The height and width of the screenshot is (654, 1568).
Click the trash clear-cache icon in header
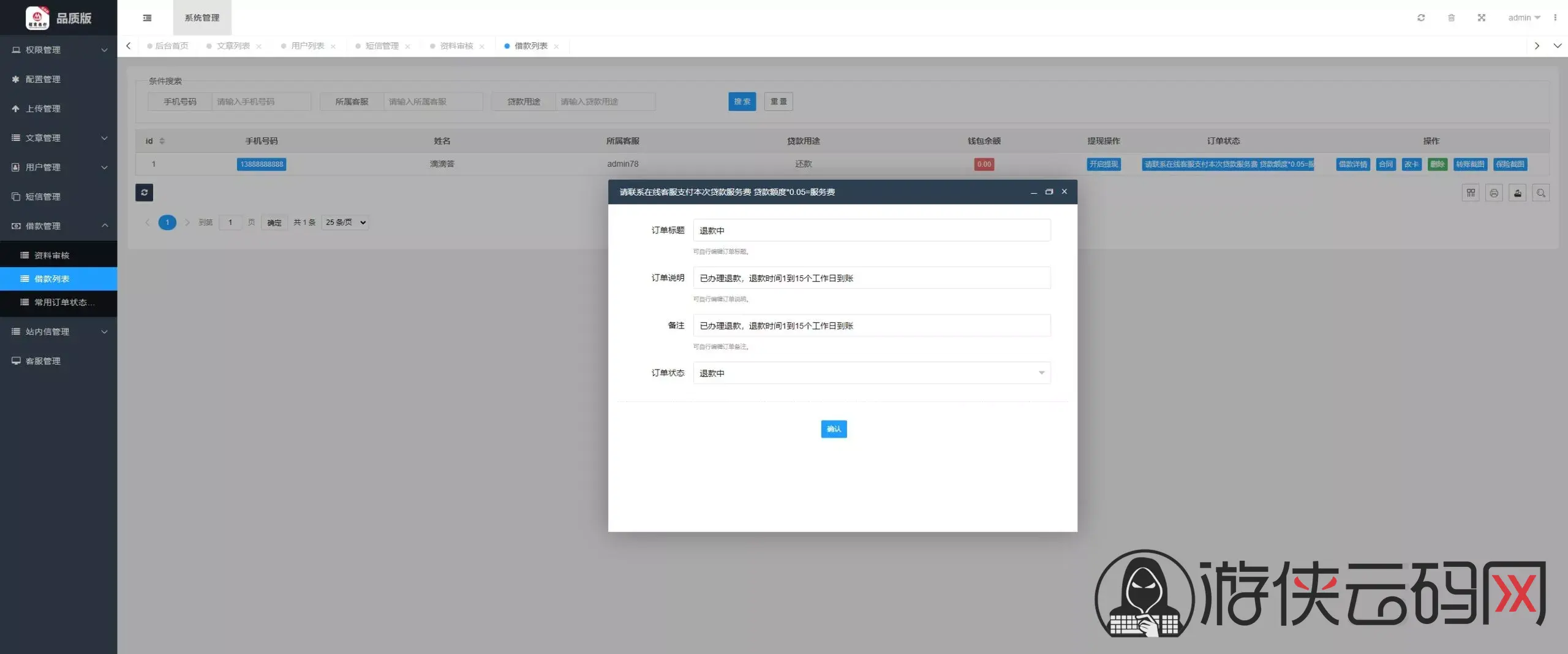tap(1451, 18)
